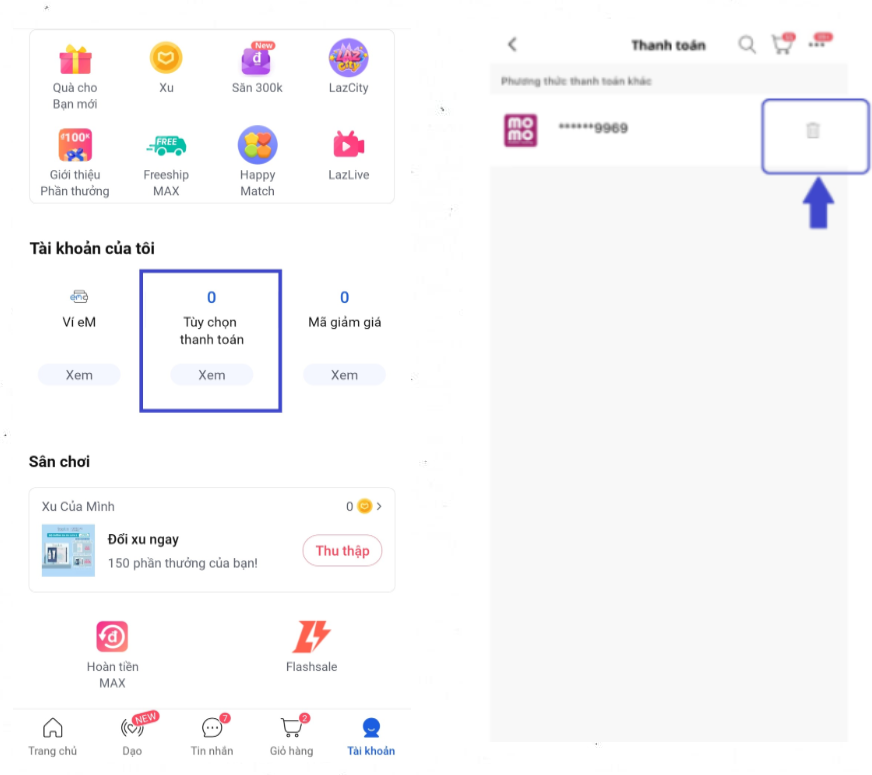This screenshot has height=775, width=872.
Task: Open the LazCity game icon
Action: click(348, 57)
